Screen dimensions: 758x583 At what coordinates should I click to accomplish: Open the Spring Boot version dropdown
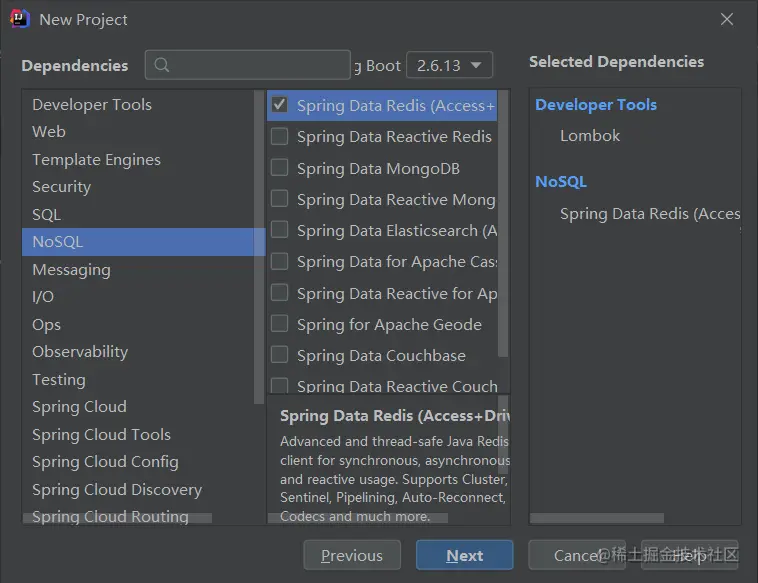[449, 65]
